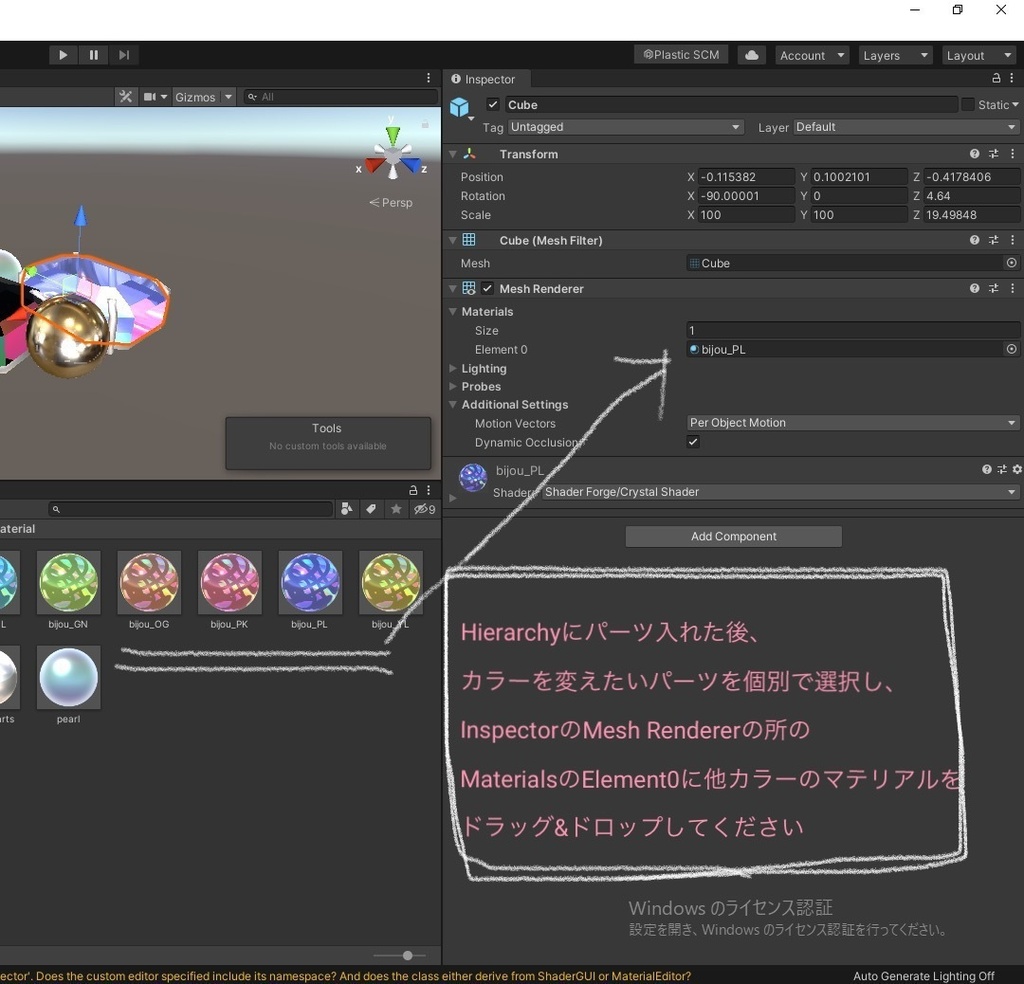Click the Plastic SCM button
This screenshot has width=1024, height=984.
click(681, 55)
